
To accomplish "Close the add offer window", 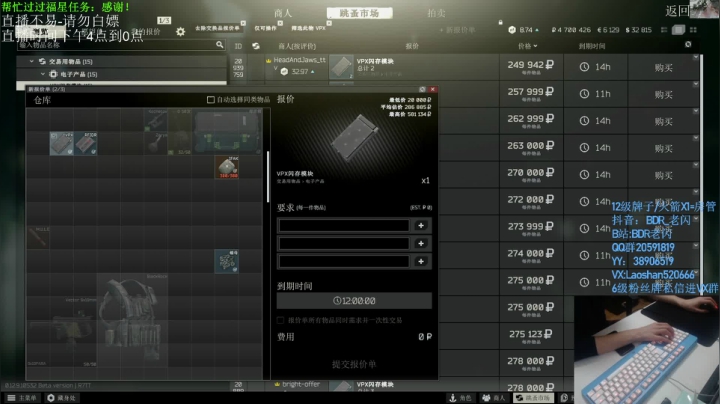I will [x=433, y=89].
